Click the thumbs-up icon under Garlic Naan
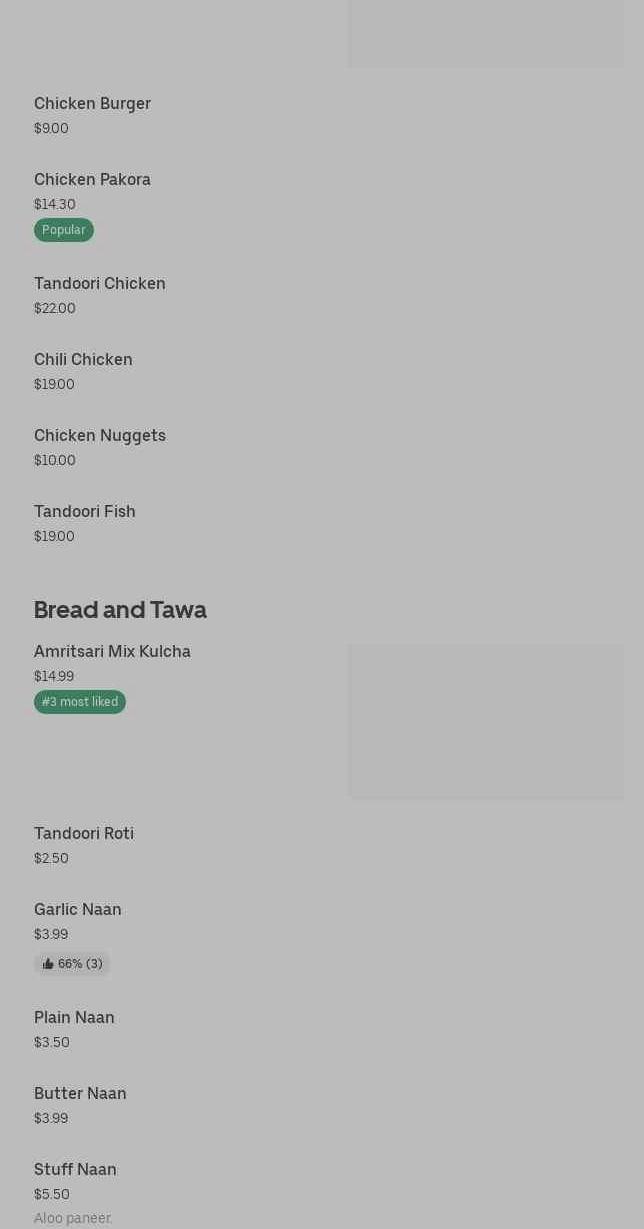The width and height of the screenshot is (644, 1229). [x=48, y=964]
